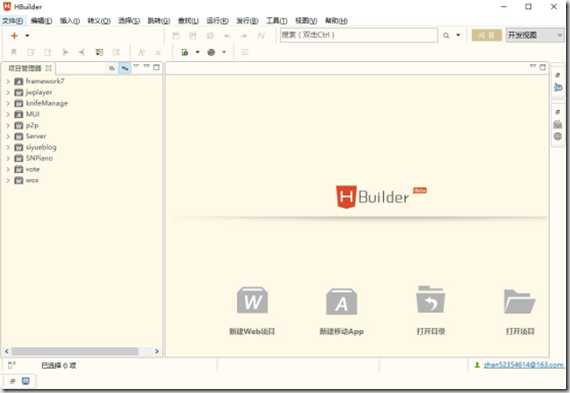The height and width of the screenshot is (393, 570).
Task: Click the project tree scrollbar right arrow
Action: (157, 351)
